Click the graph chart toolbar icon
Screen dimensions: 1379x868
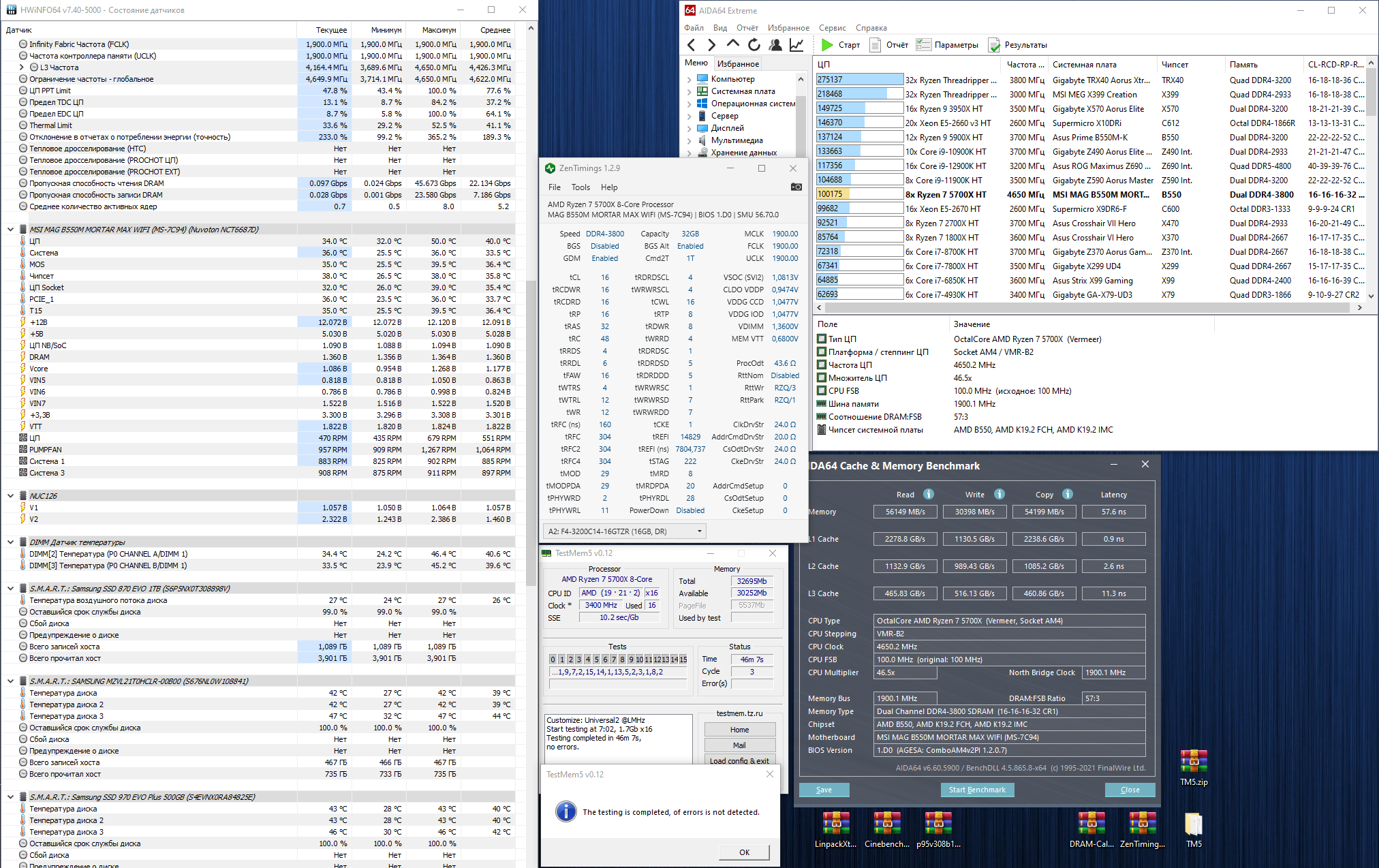pos(796,45)
